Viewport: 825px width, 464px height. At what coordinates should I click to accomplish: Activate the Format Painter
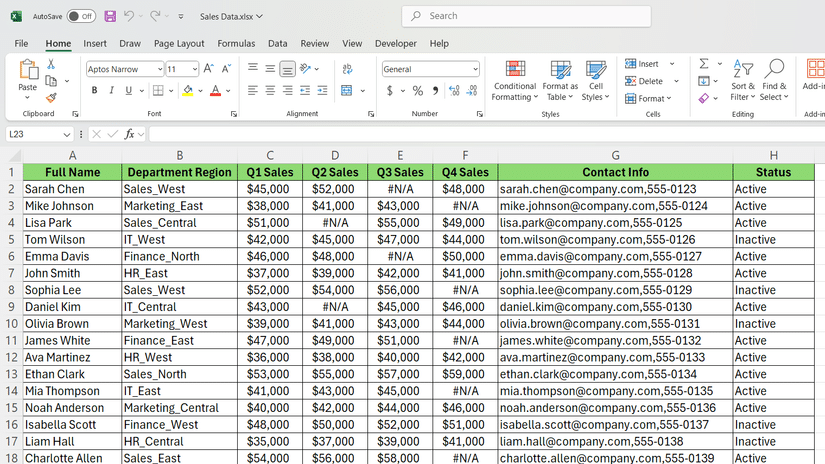[x=51, y=98]
